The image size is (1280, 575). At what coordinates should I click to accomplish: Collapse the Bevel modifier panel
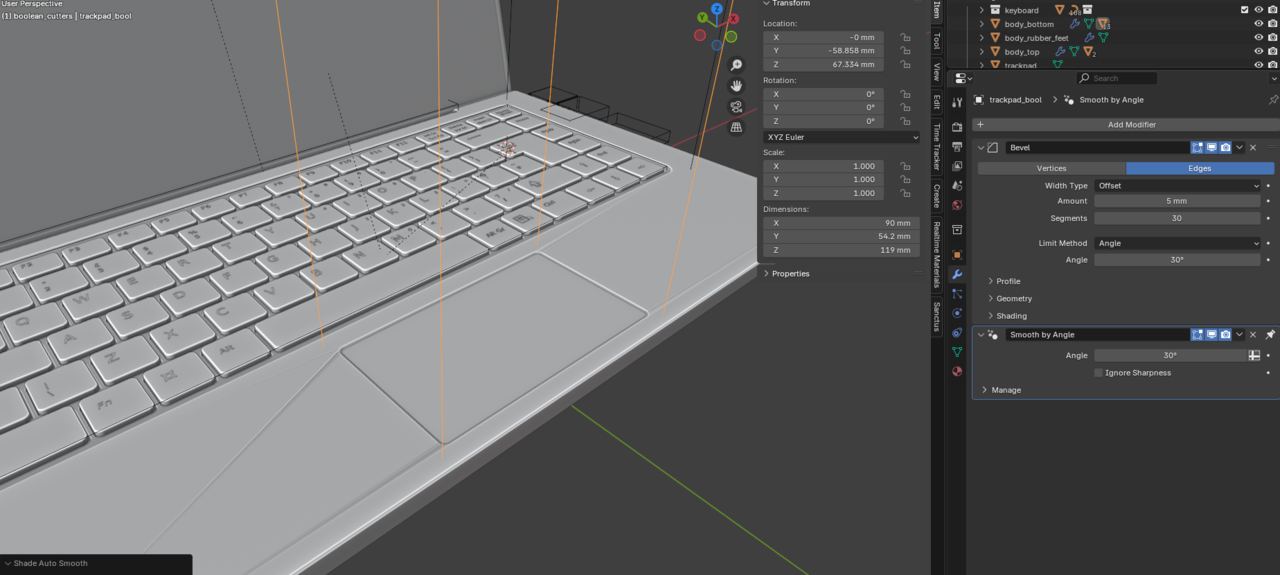[981, 147]
